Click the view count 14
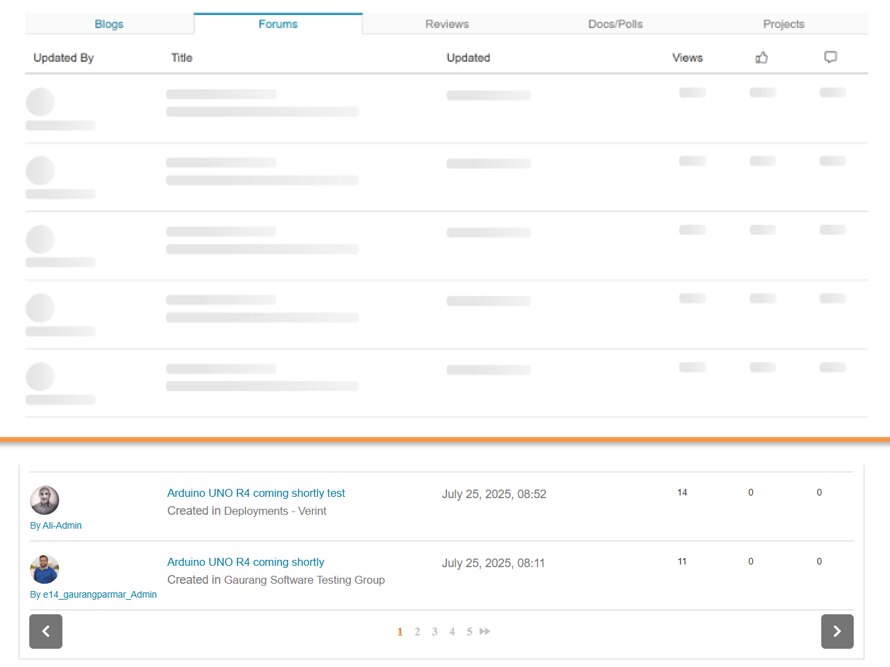Image resolution: width=890 pixels, height=667 pixels. coord(682,492)
